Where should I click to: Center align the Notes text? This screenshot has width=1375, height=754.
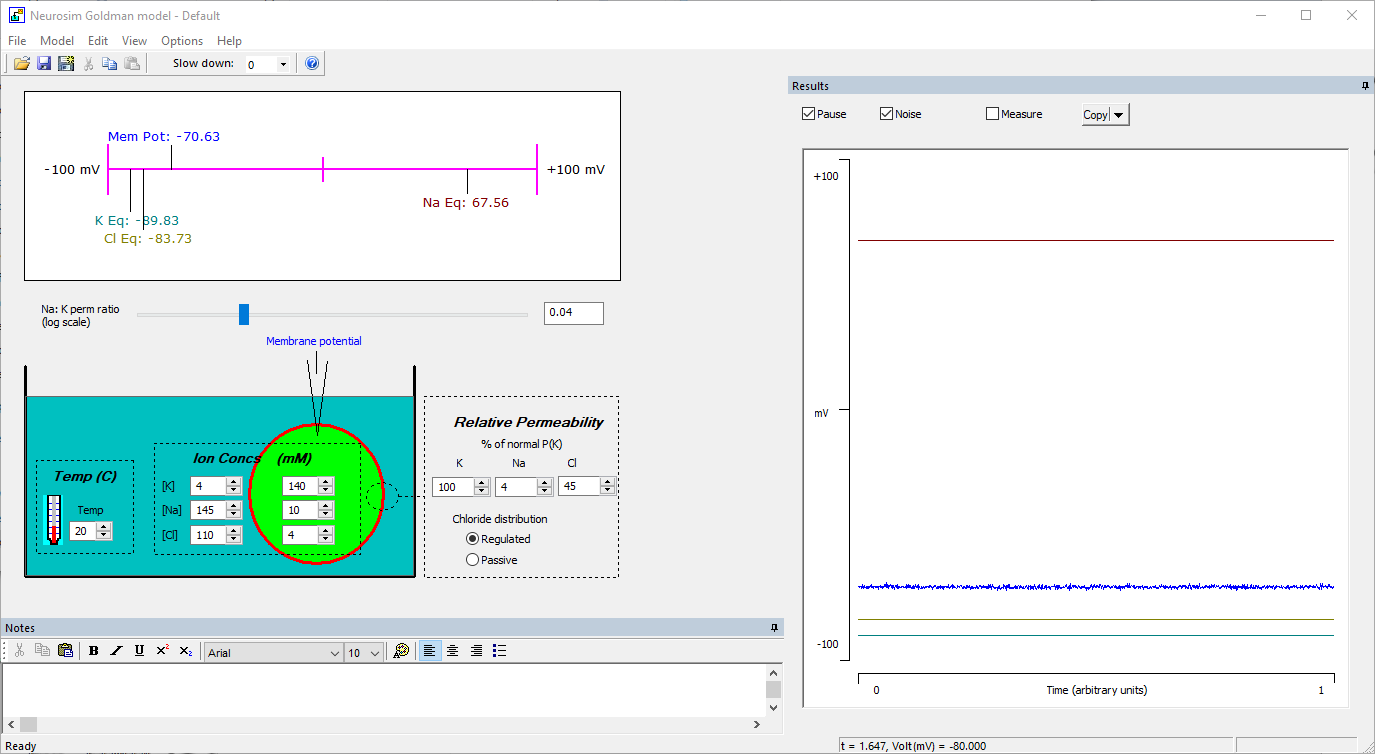tap(453, 651)
